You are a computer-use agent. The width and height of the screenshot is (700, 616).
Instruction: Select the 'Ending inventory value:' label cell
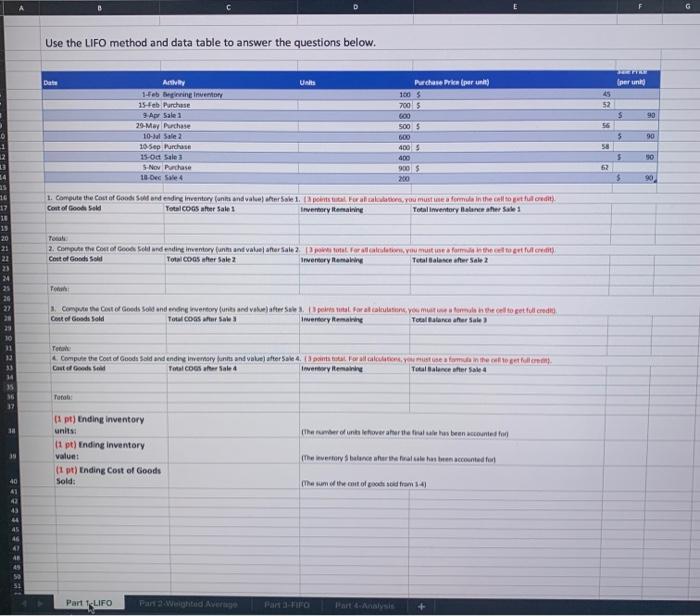click(110, 450)
